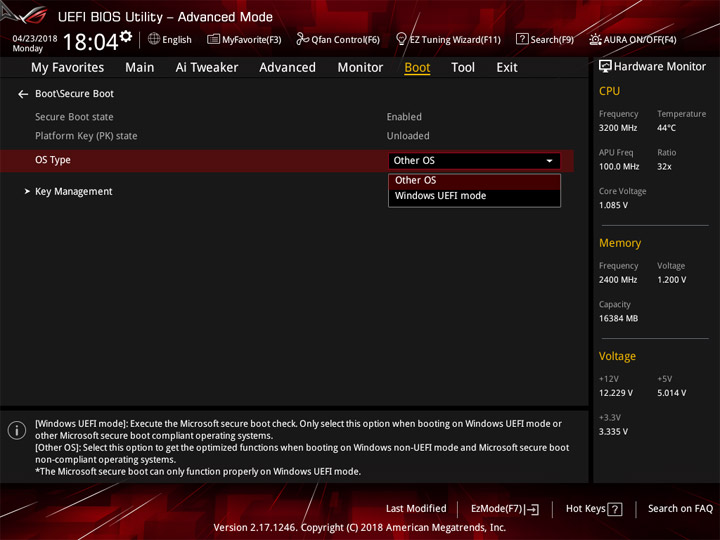
Task: Toggle AURA ON/OFF(F4)
Action: pyautogui.click(x=633, y=39)
